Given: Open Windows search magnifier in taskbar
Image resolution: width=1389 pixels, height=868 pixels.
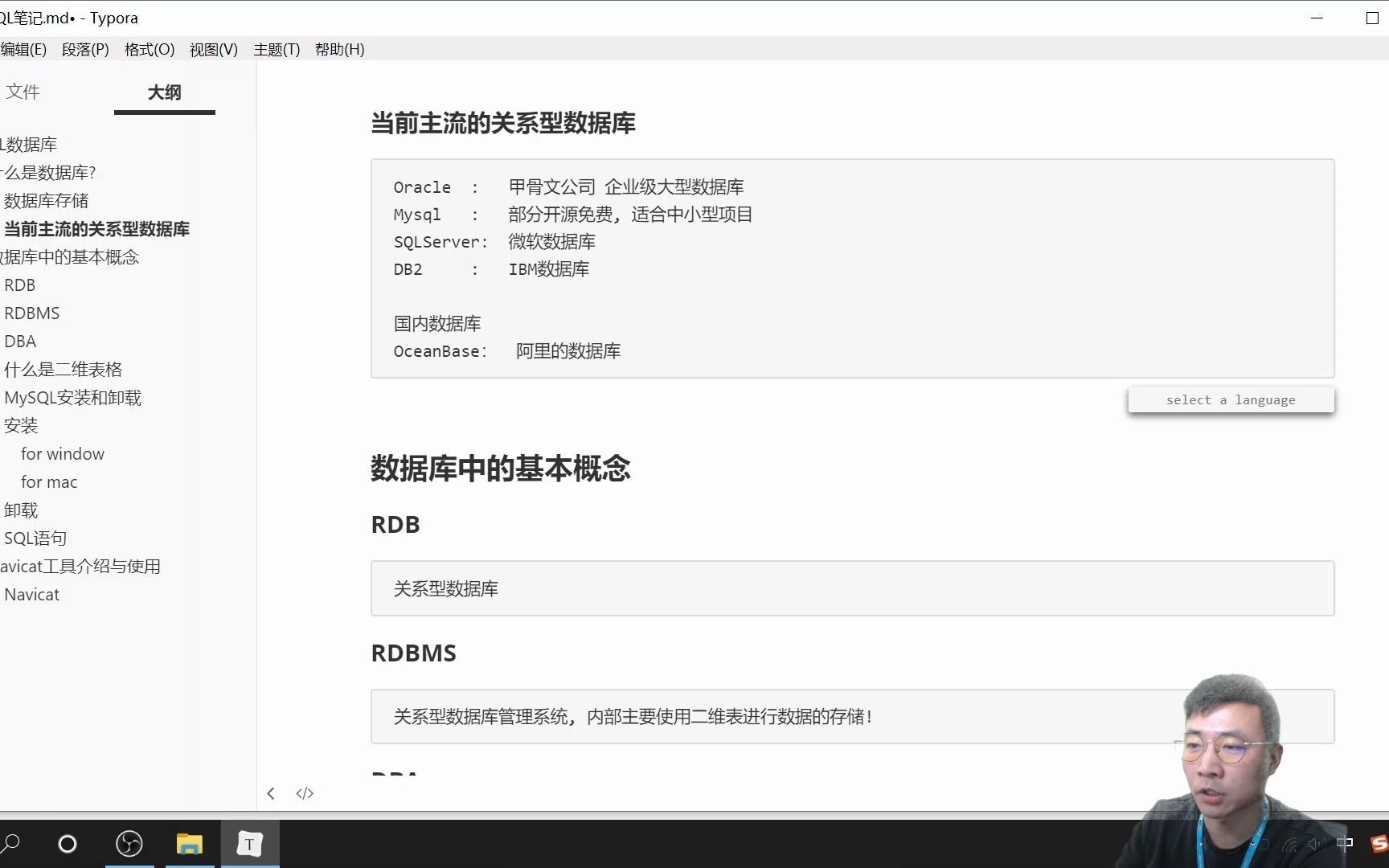Looking at the screenshot, I should click(10, 843).
